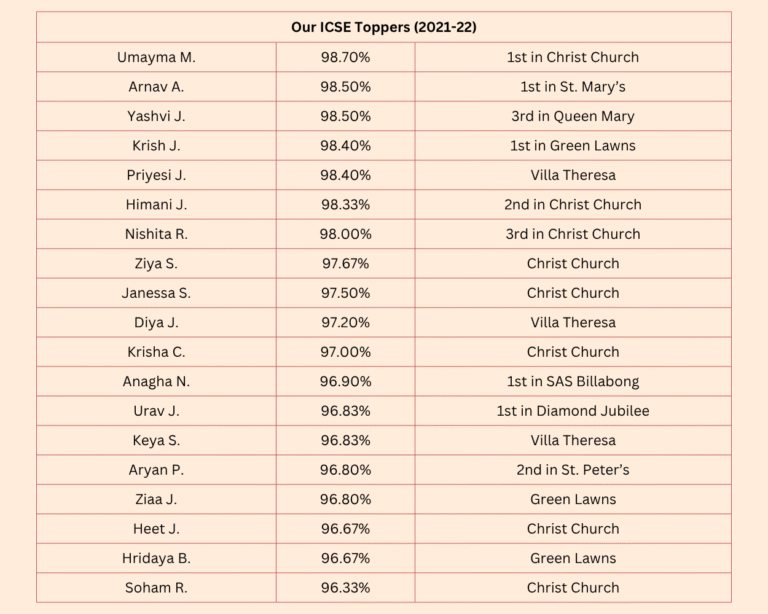Click the 'Our ICSE Toppers (2021-22)' header
768x614 pixels.
pyautogui.click(x=383, y=27)
